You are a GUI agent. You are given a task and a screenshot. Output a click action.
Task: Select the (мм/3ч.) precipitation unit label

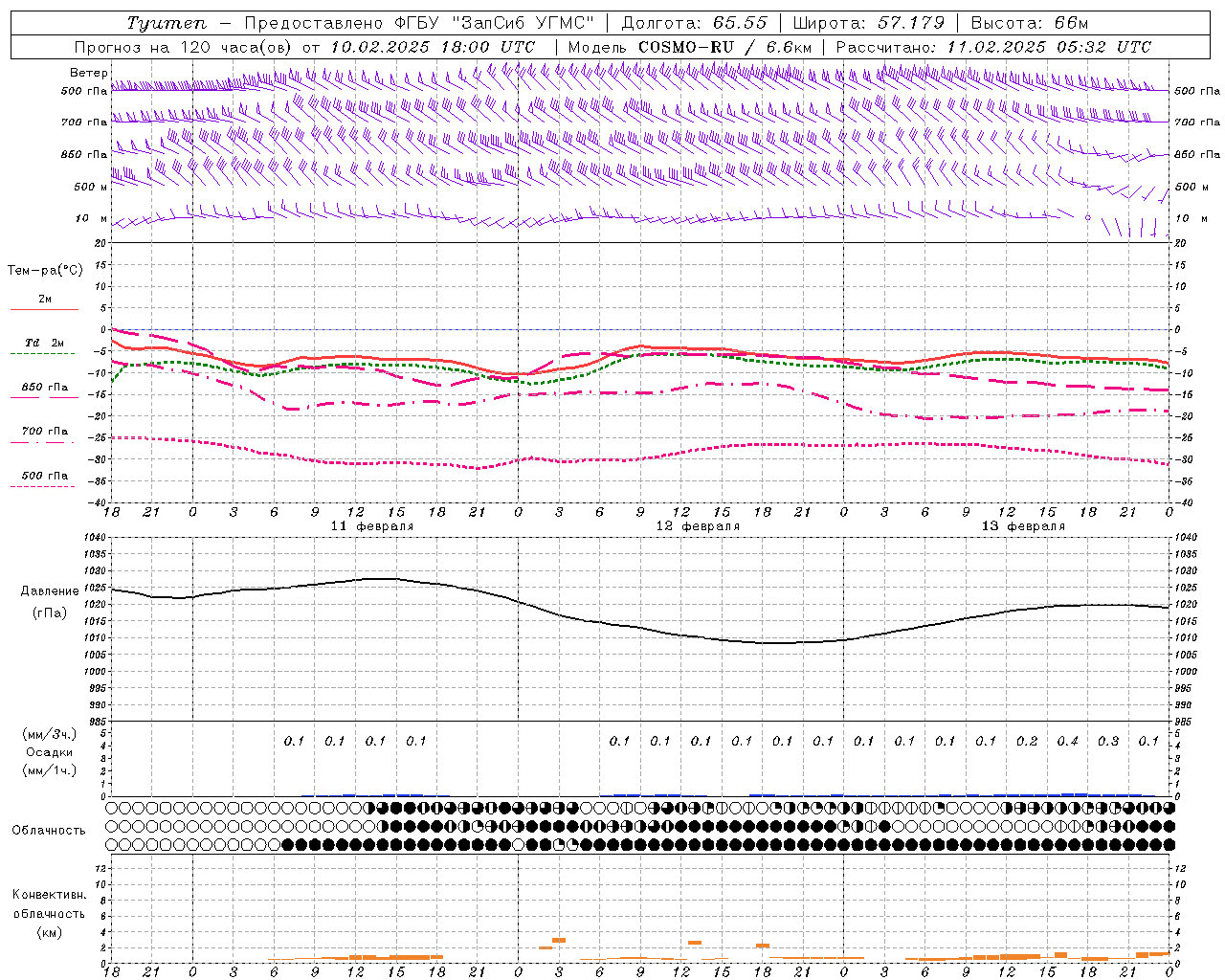tap(50, 734)
